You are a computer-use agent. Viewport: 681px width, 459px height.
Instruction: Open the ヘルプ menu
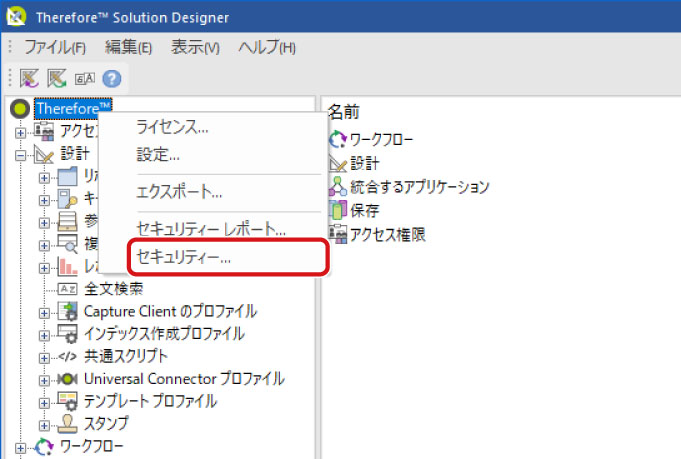pos(267,47)
